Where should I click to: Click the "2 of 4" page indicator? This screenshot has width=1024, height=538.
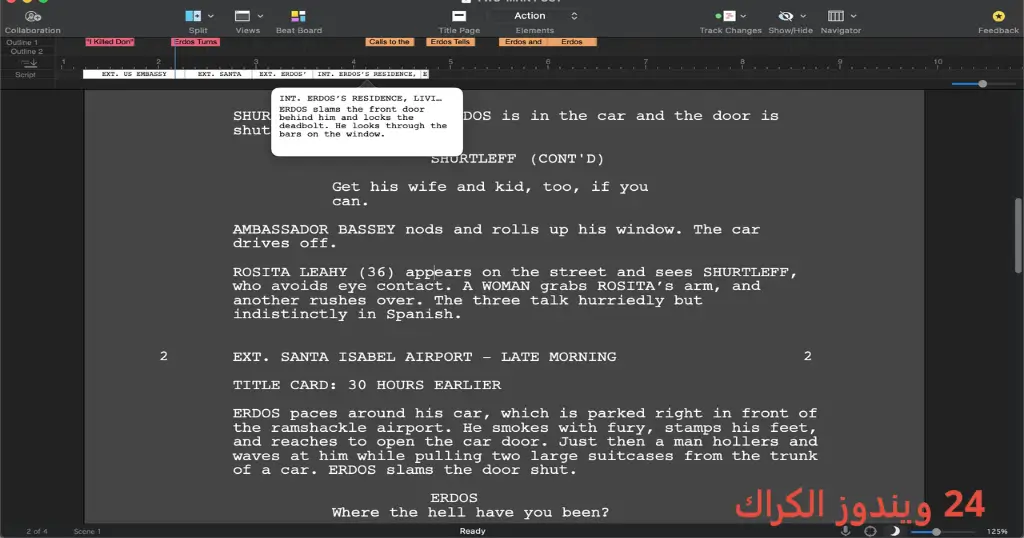(x=37, y=531)
